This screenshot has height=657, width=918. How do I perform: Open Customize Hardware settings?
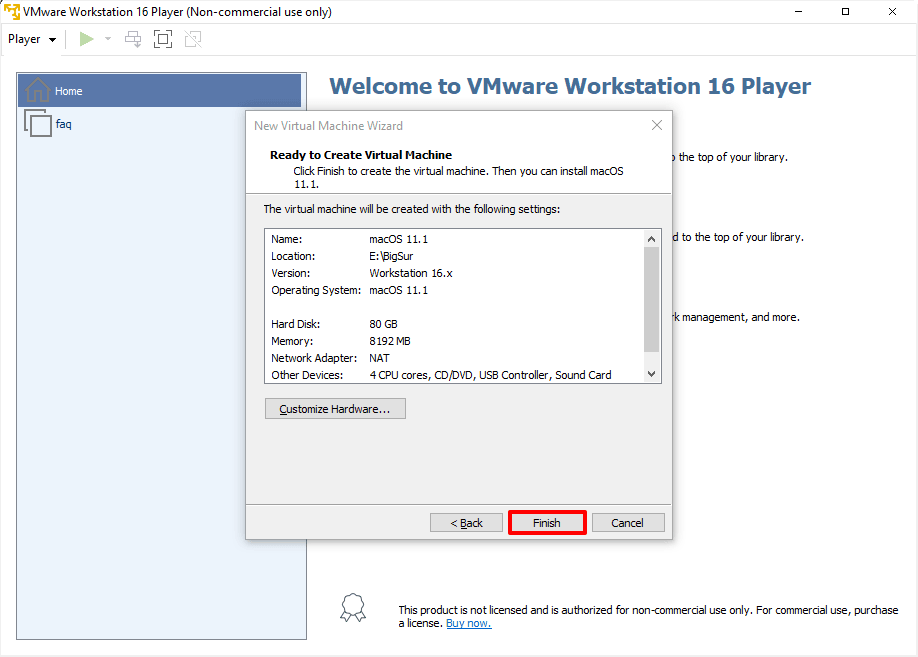pos(335,409)
